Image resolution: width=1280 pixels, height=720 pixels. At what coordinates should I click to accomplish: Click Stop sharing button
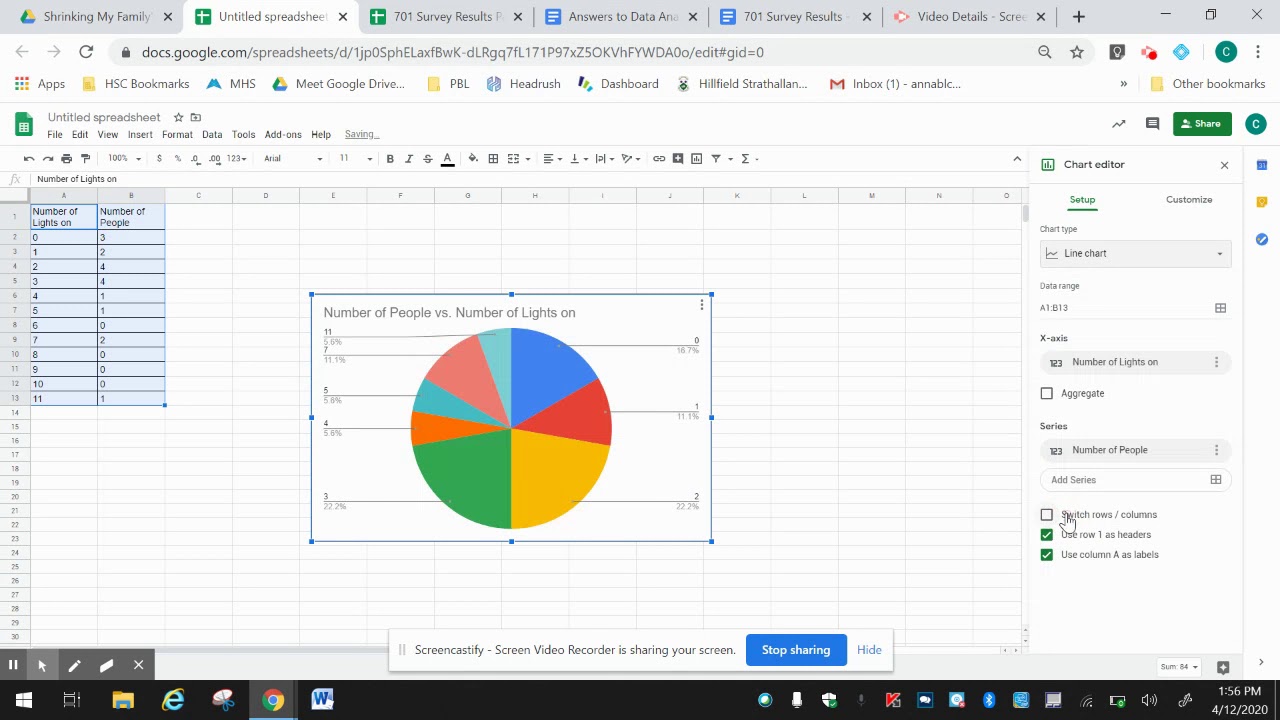796,650
